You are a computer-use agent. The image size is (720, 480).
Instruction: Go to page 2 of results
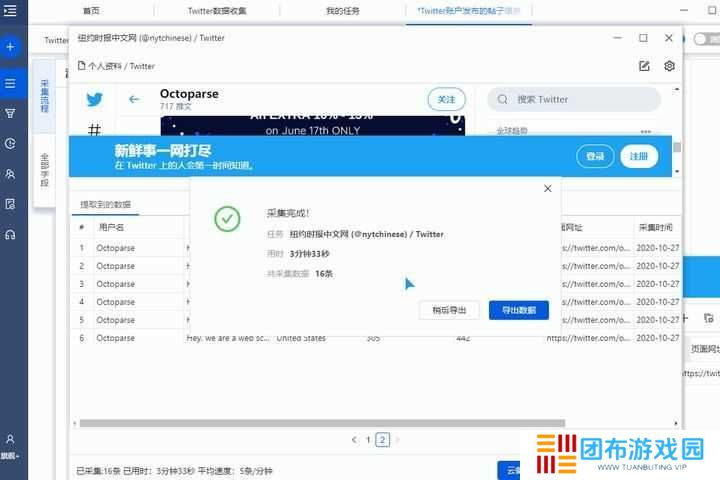(x=382, y=440)
